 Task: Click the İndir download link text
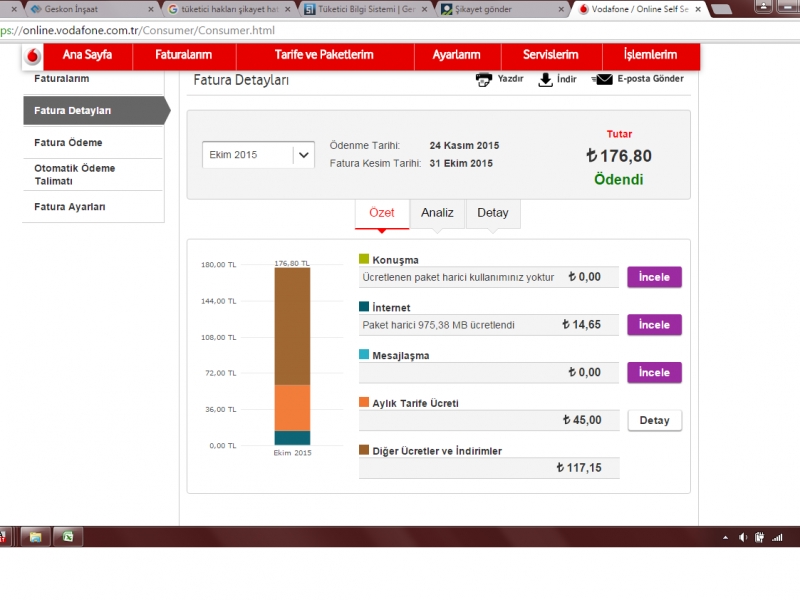coord(567,79)
